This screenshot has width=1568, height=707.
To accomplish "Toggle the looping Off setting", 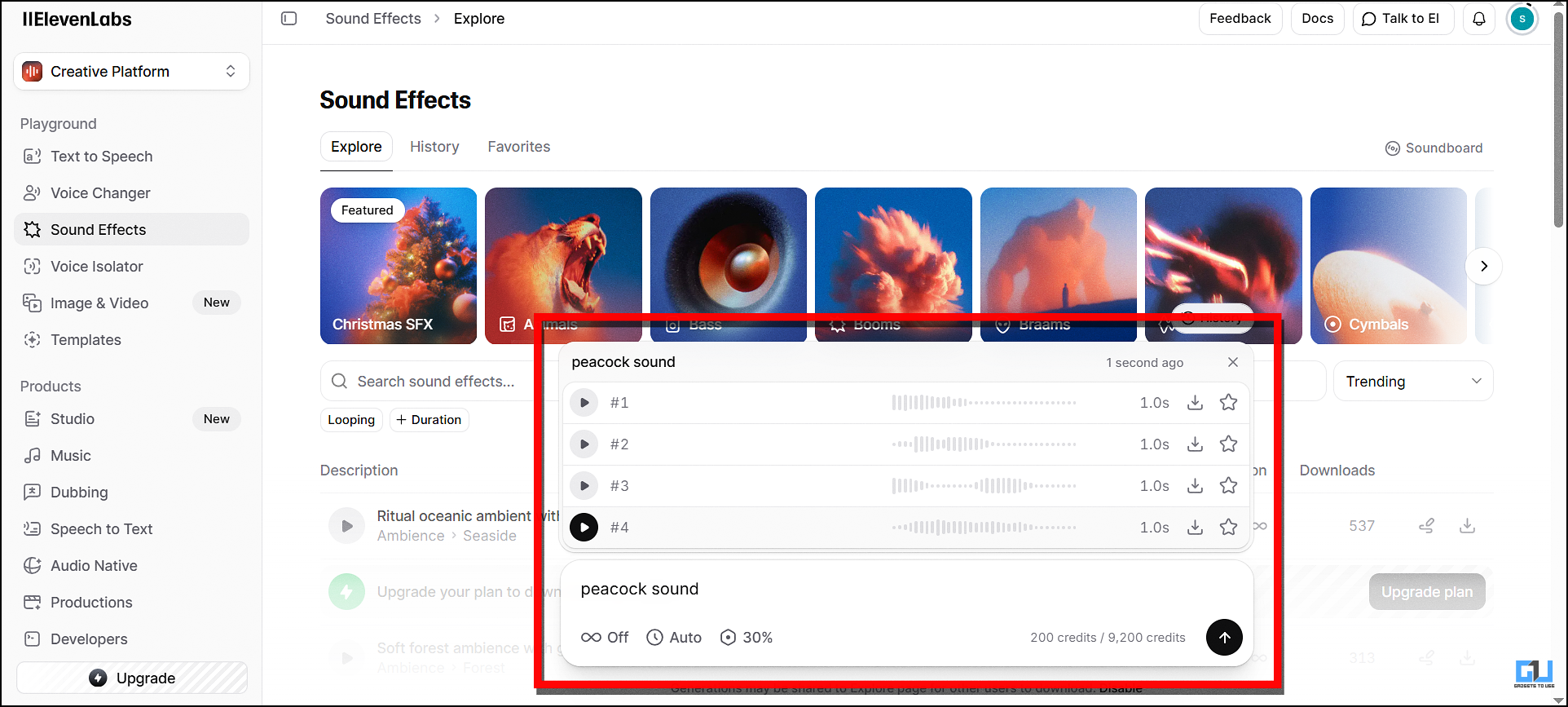I will pyautogui.click(x=605, y=638).
